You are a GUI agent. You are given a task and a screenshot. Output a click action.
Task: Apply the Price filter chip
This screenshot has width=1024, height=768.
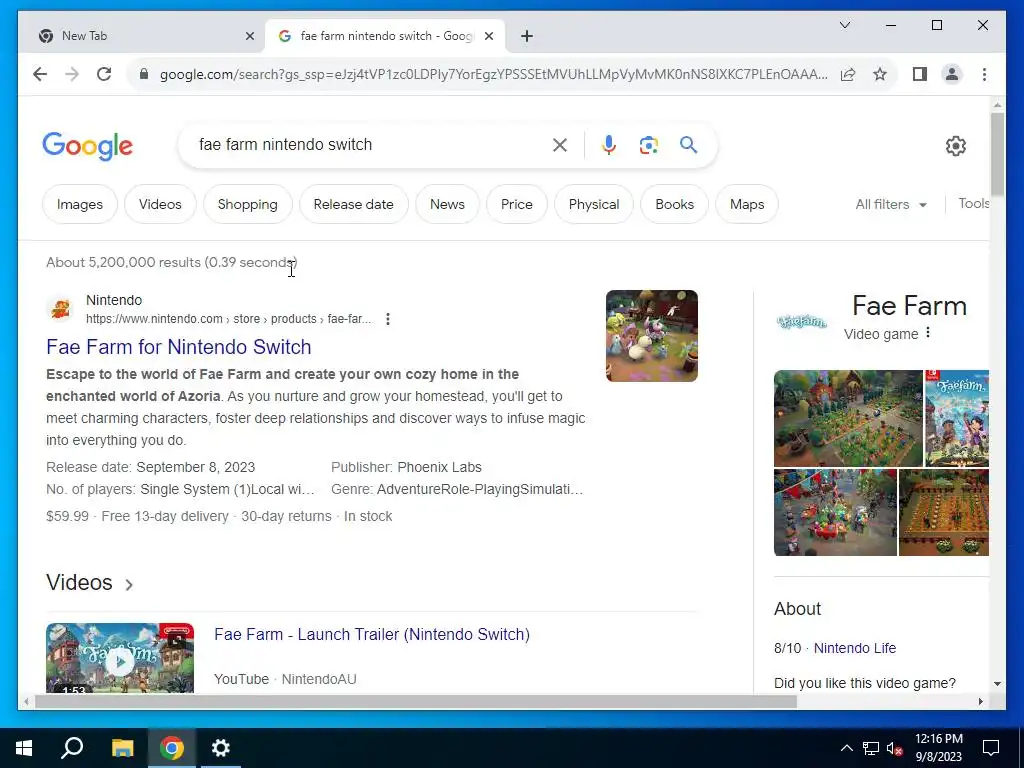(x=517, y=204)
